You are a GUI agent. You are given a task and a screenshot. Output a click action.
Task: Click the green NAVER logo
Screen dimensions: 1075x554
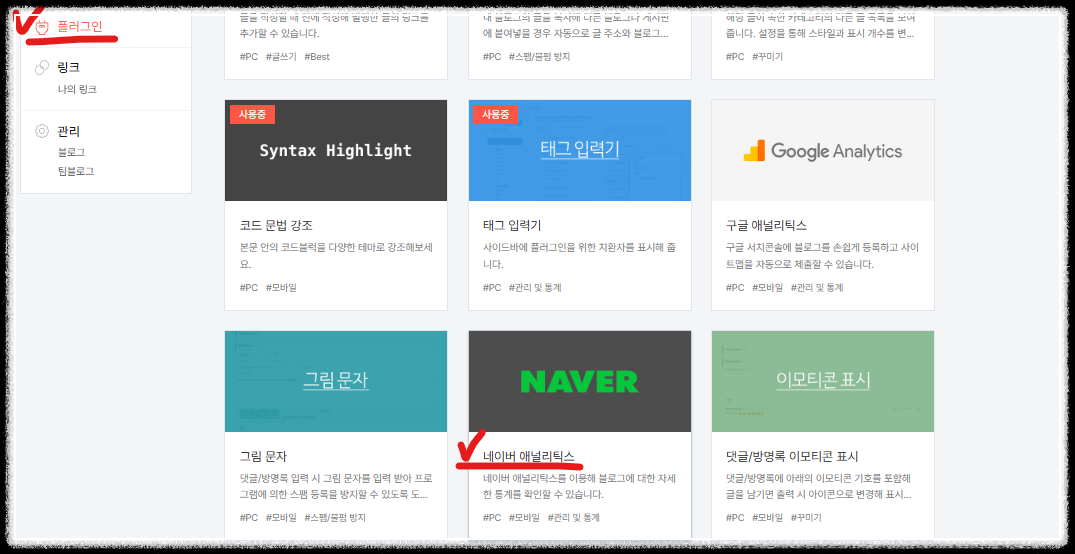(x=579, y=381)
